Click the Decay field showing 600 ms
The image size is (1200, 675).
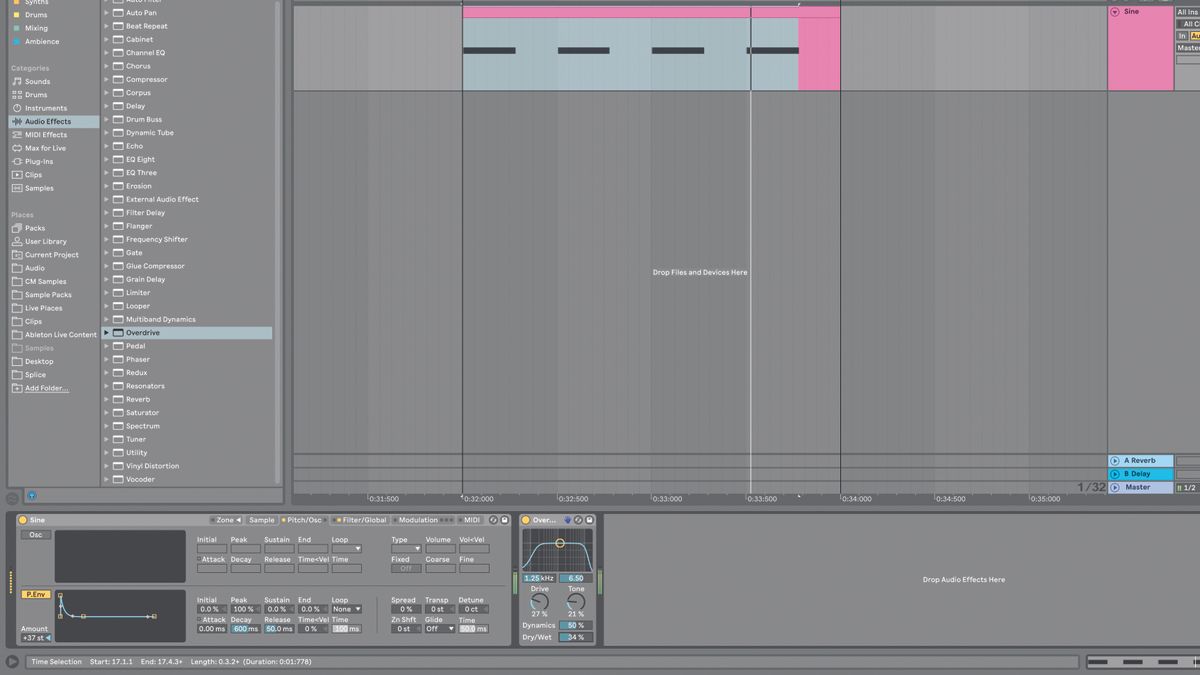pos(243,630)
